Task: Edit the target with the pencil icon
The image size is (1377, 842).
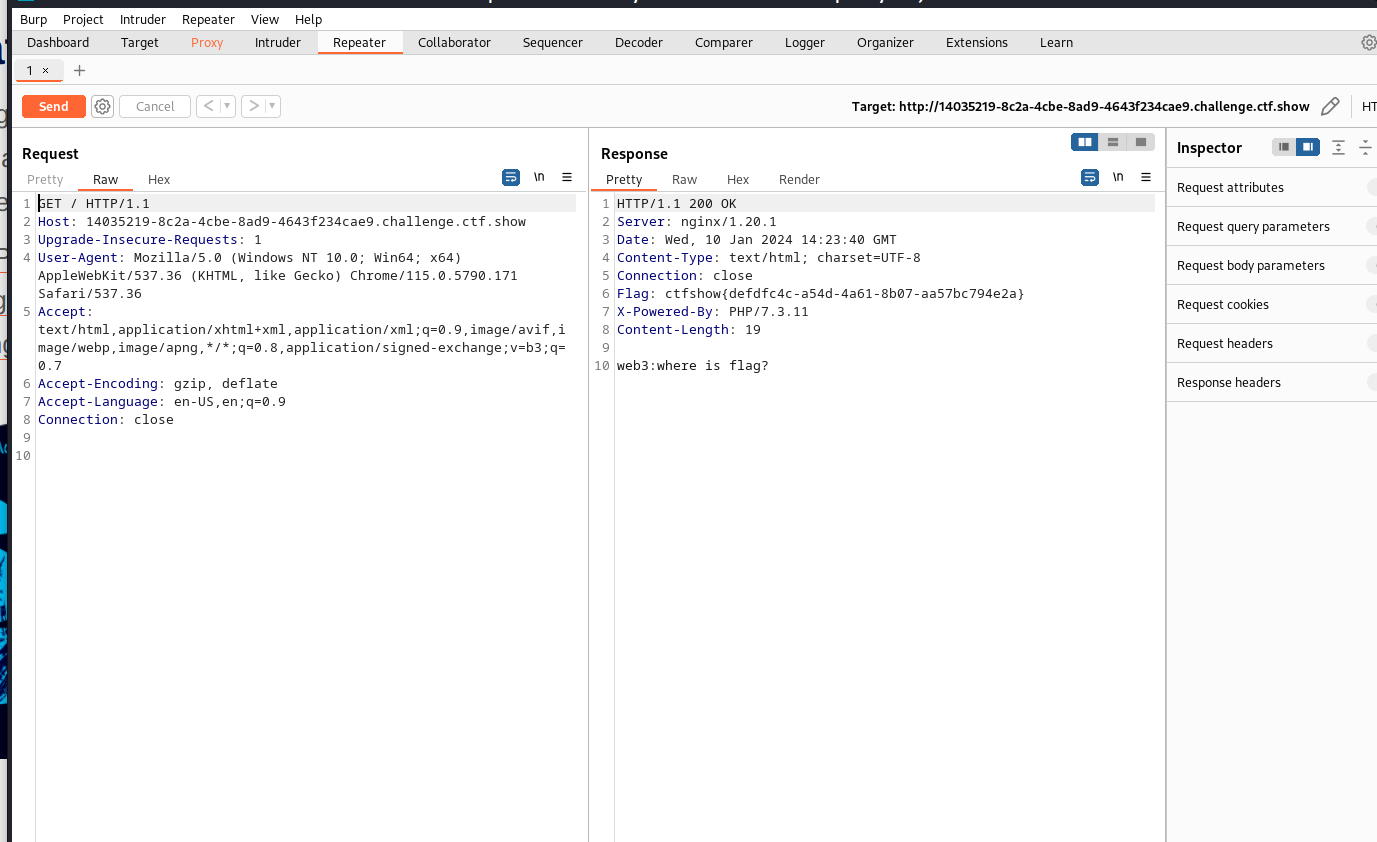Action: pyautogui.click(x=1330, y=106)
